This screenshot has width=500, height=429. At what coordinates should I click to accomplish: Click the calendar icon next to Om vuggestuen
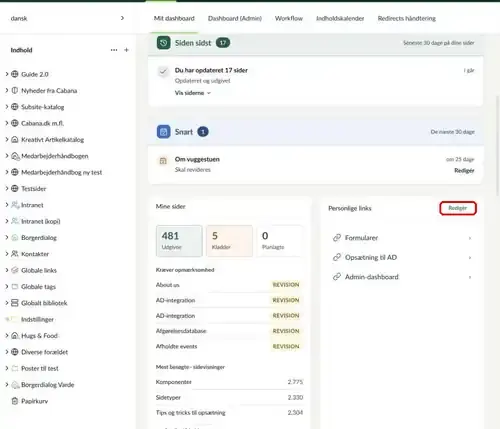click(163, 161)
